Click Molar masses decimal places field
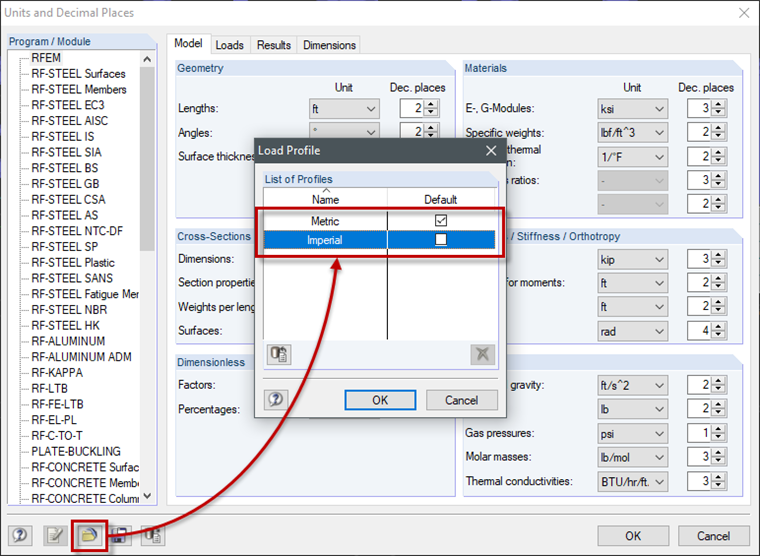This screenshot has height=556, width=760. coord(699,457)
